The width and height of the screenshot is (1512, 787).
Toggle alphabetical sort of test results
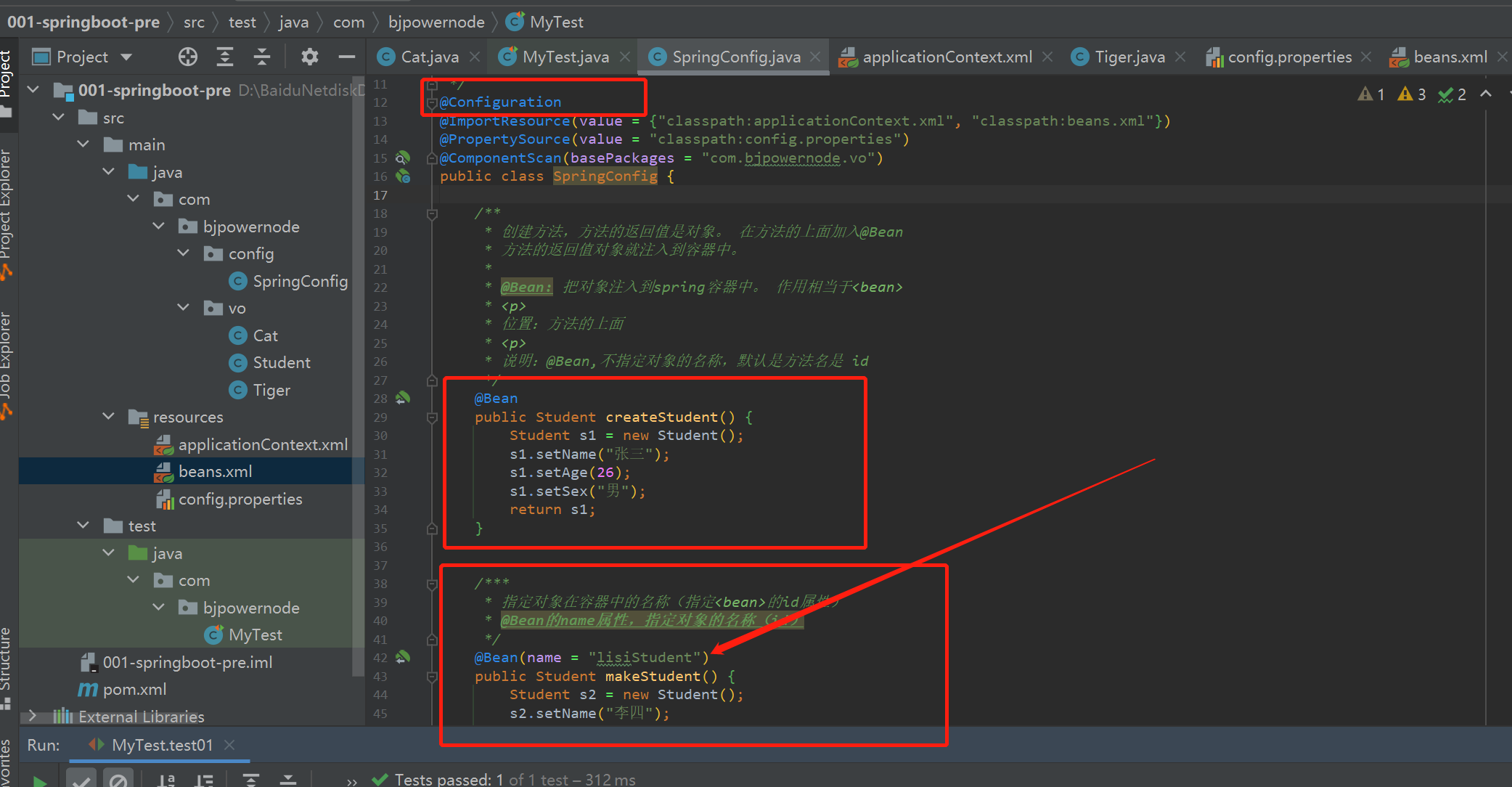click(x=166, y=780)
